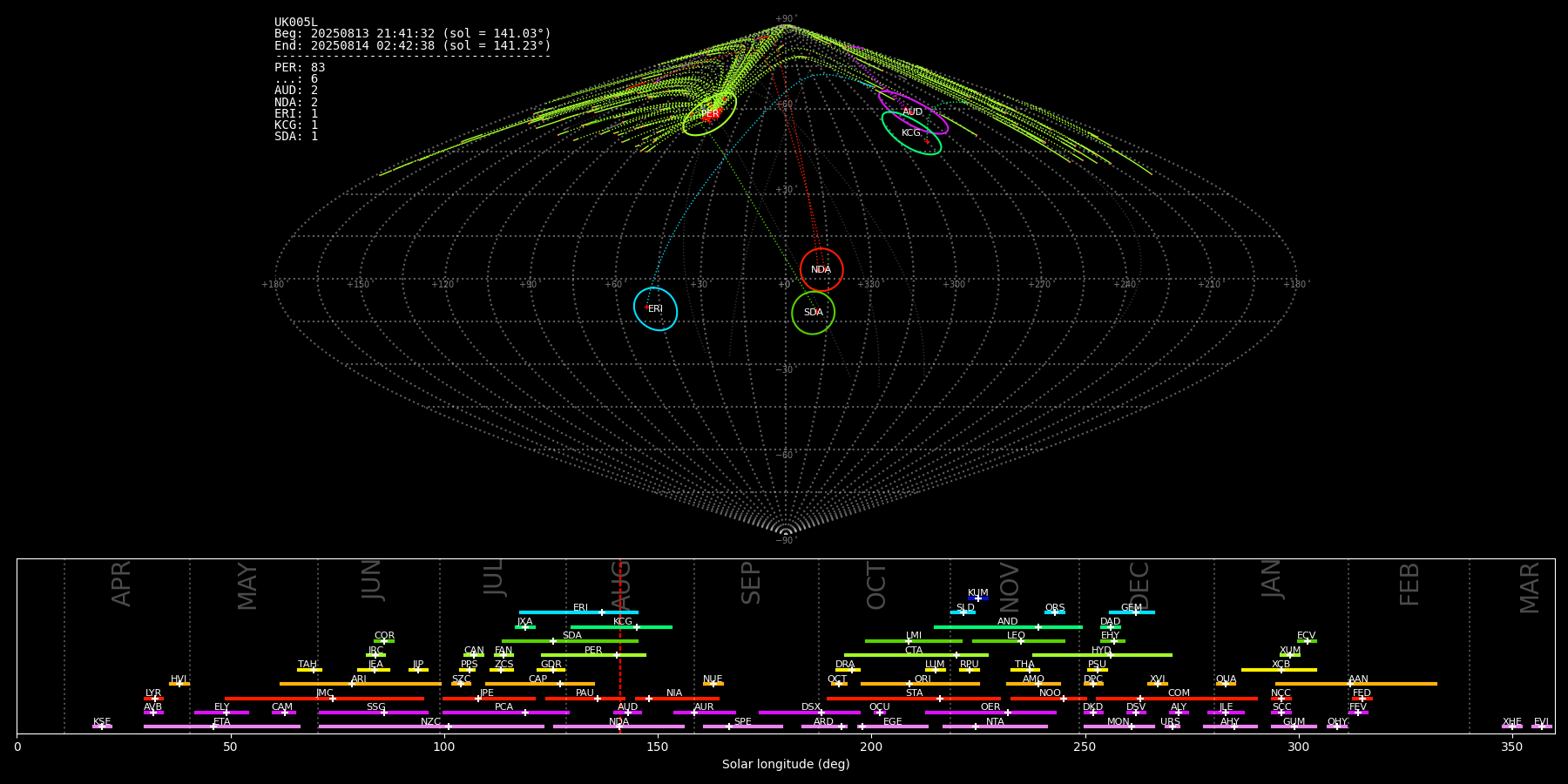Click the +330 longitude grid label
The width and height of the screenshot is (1568, 784).
[868, 284]
